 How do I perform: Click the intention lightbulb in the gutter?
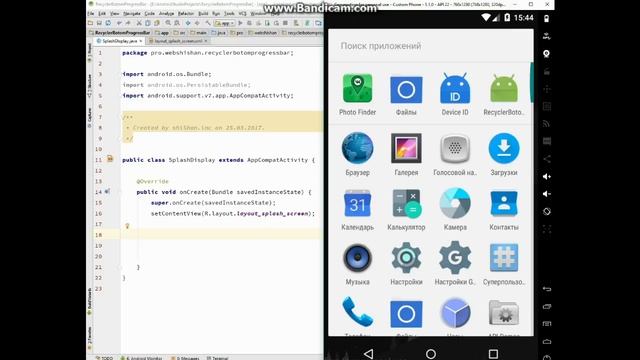point(127,226)
